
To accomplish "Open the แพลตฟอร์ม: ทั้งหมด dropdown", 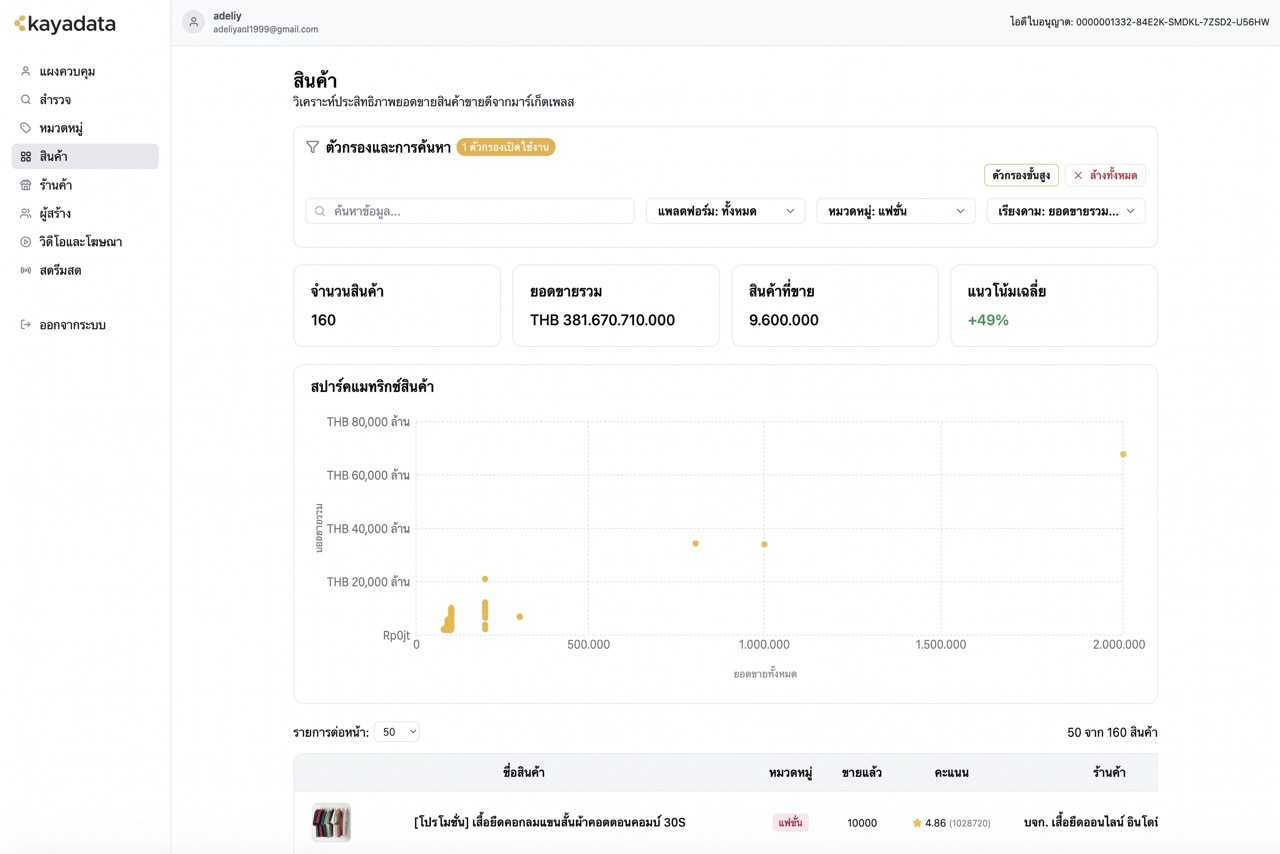I will click(x=725, y=211).
